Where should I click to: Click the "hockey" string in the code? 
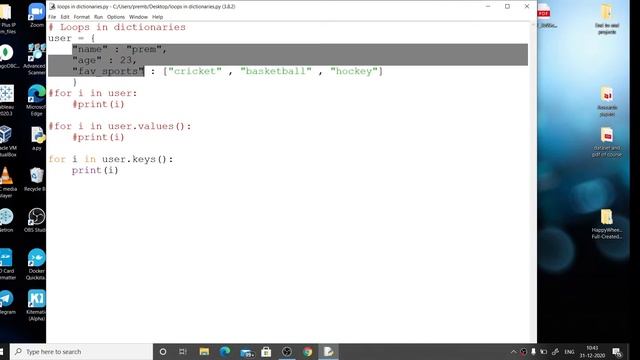[353, 71]
